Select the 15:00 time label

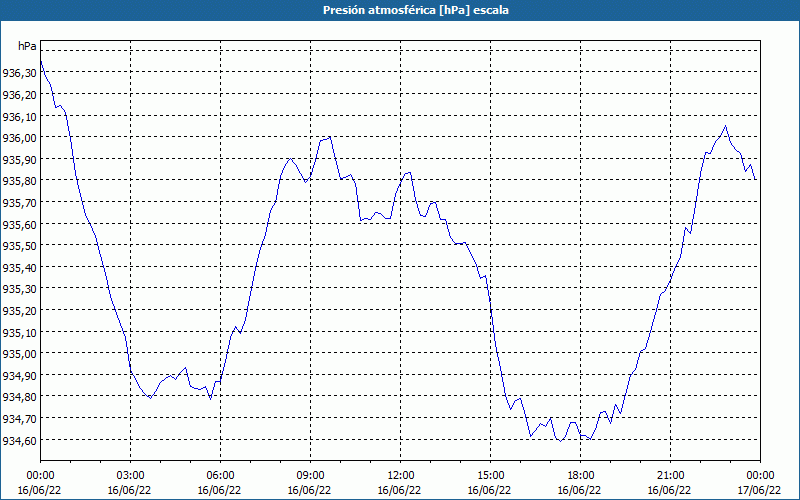point(490,476)
